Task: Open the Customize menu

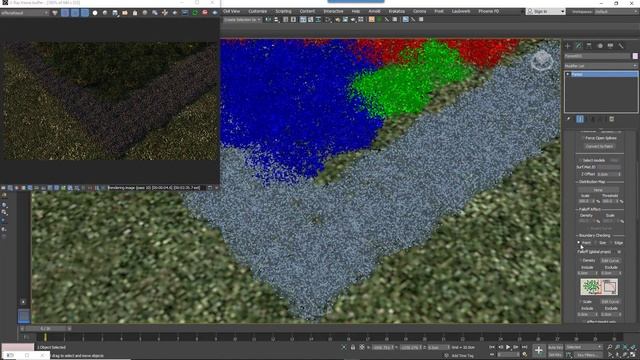Action: click(258, 11)
